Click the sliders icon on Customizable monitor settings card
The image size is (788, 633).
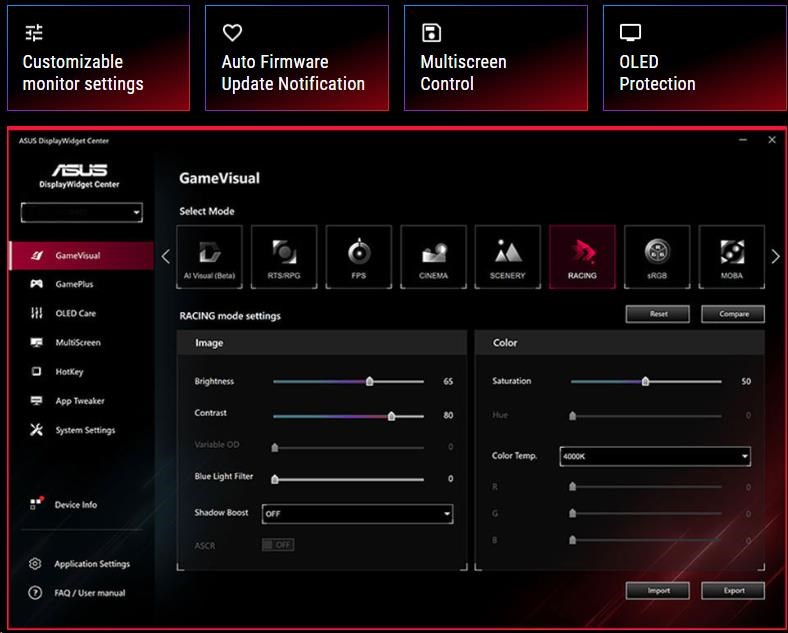point(34,33)
